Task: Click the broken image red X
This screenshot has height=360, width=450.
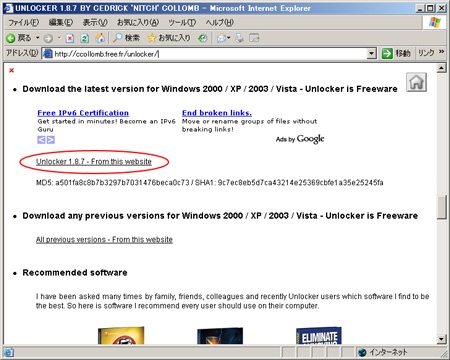Action: [x=11, y=70]
